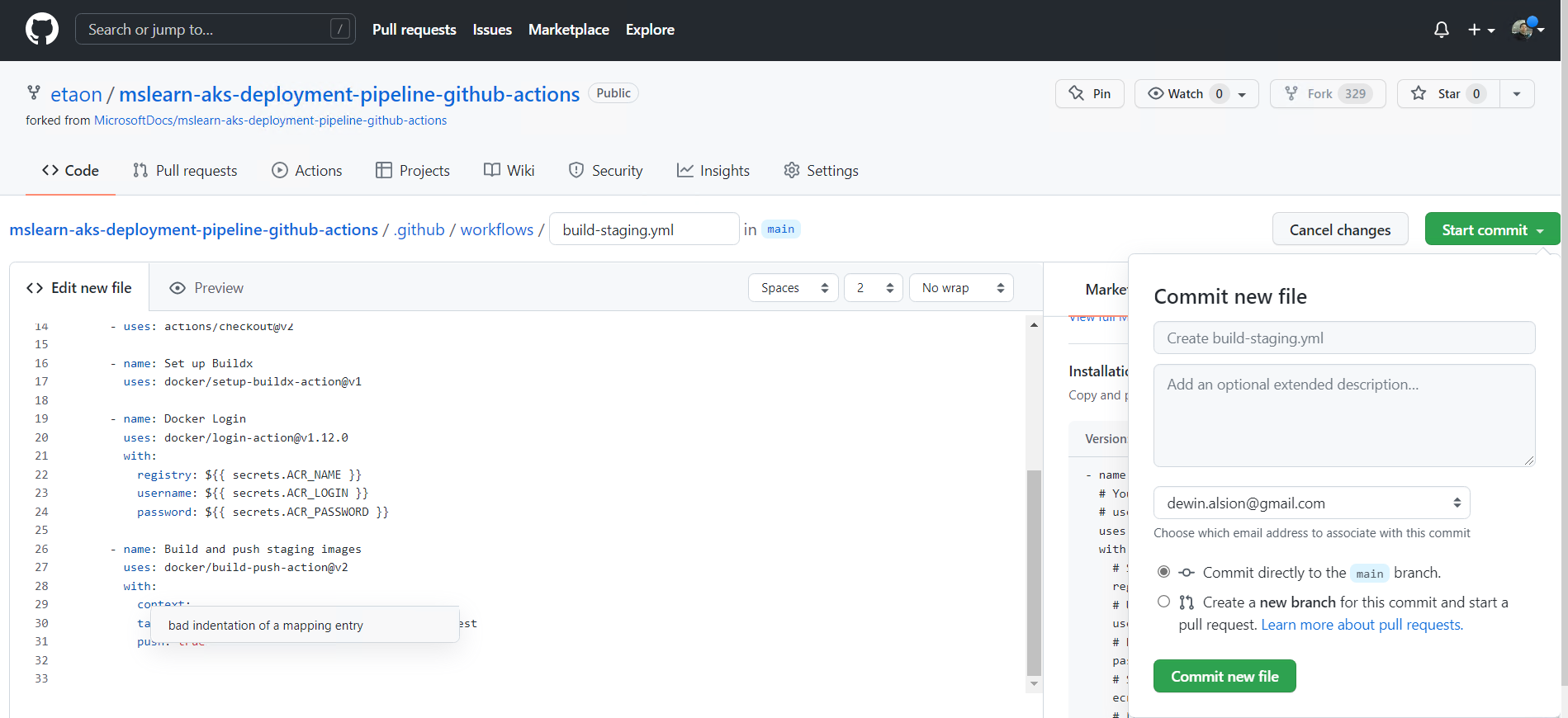The width and height of the screenshot is (1568, 718).
Task: Click the .github breadcrumb link
Action: coord(419,229)
